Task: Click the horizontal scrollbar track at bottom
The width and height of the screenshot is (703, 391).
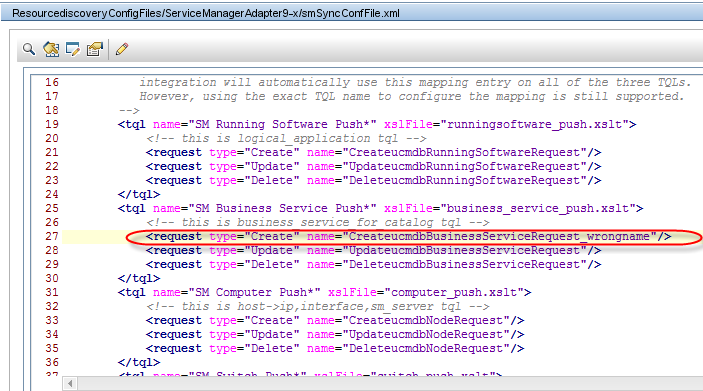Action: click(390, 383)
